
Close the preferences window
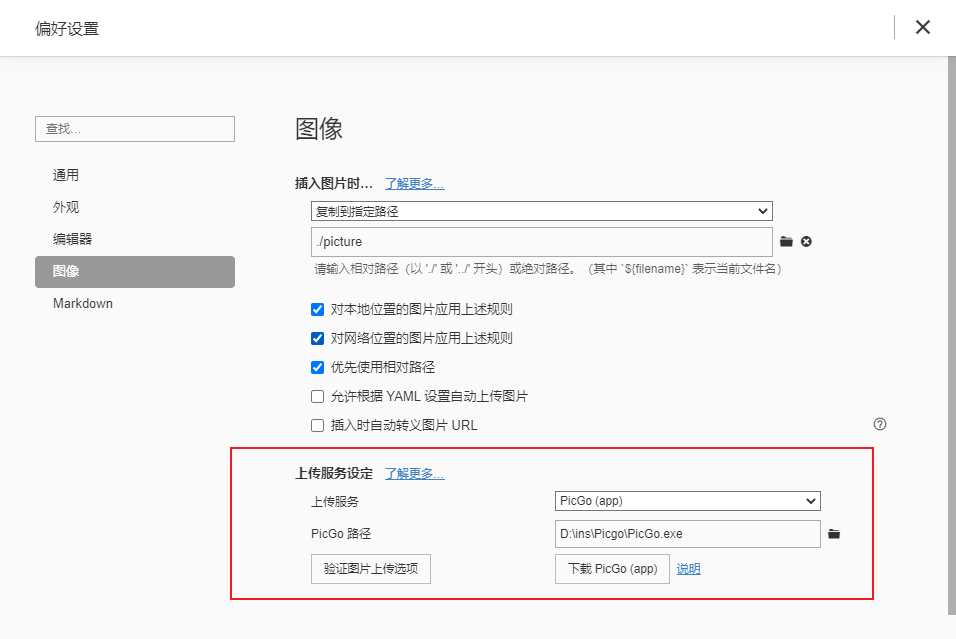922,27
